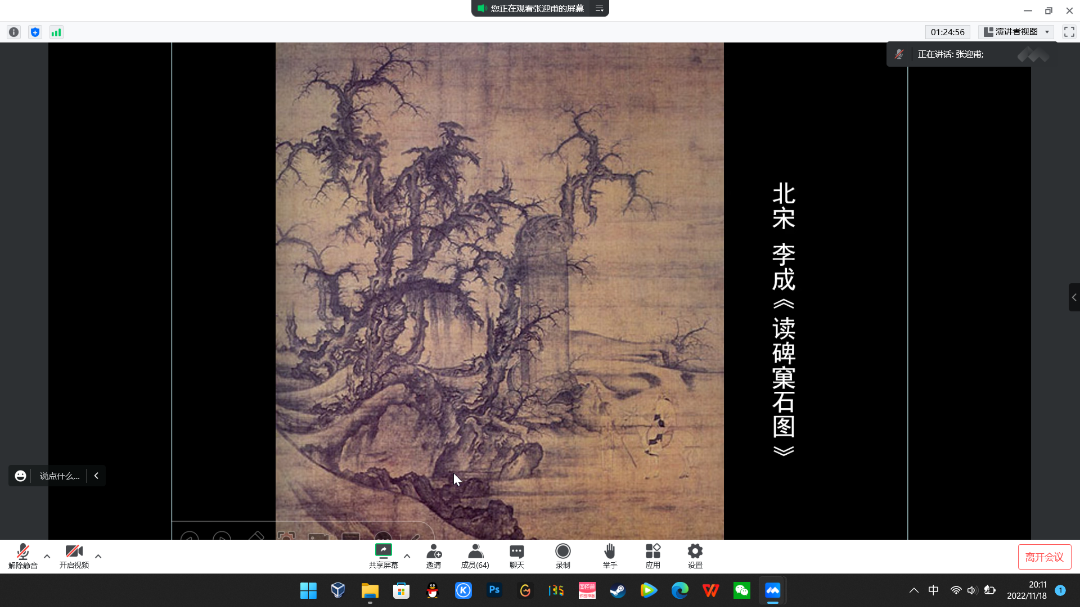Click the 说点什么... chat input
Screen dimensions: 1080x607
(59, 475)
